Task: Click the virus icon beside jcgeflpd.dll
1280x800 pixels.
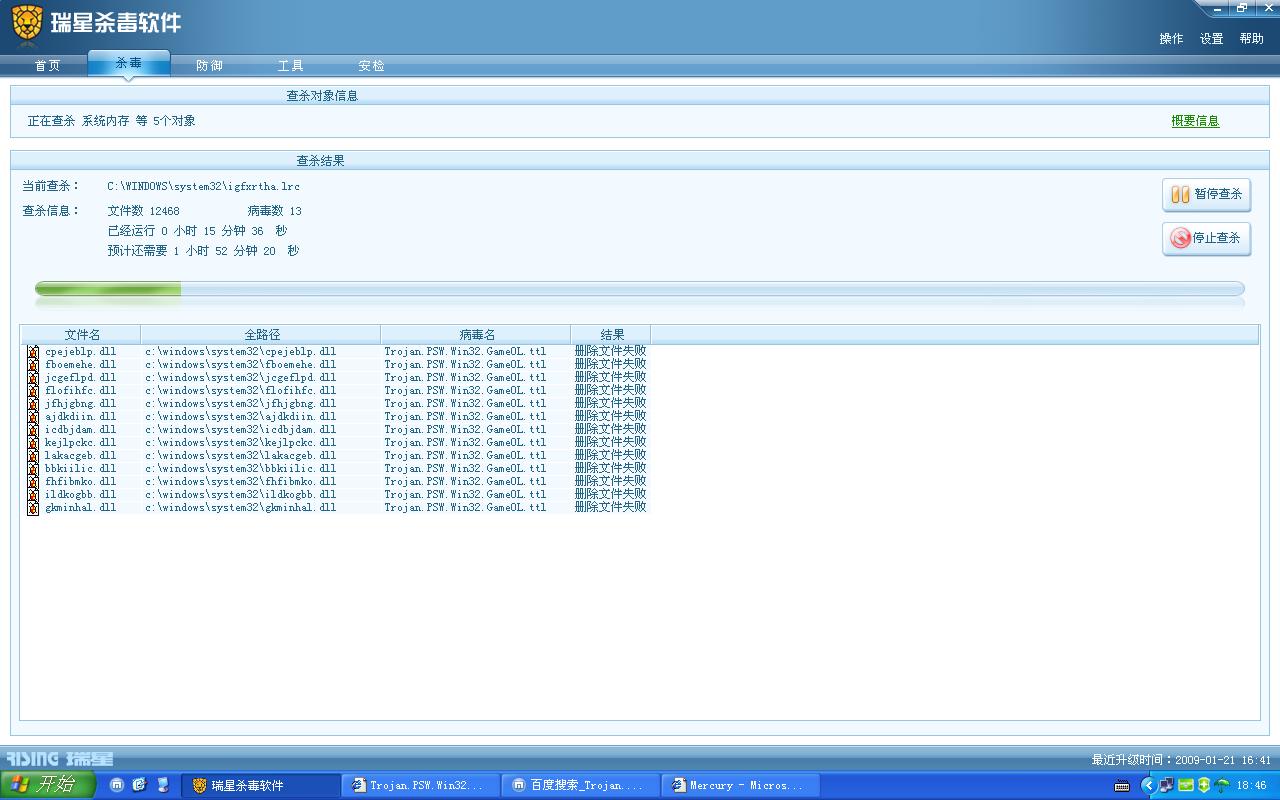Action: pyautogui.click(x=33, y=378)
